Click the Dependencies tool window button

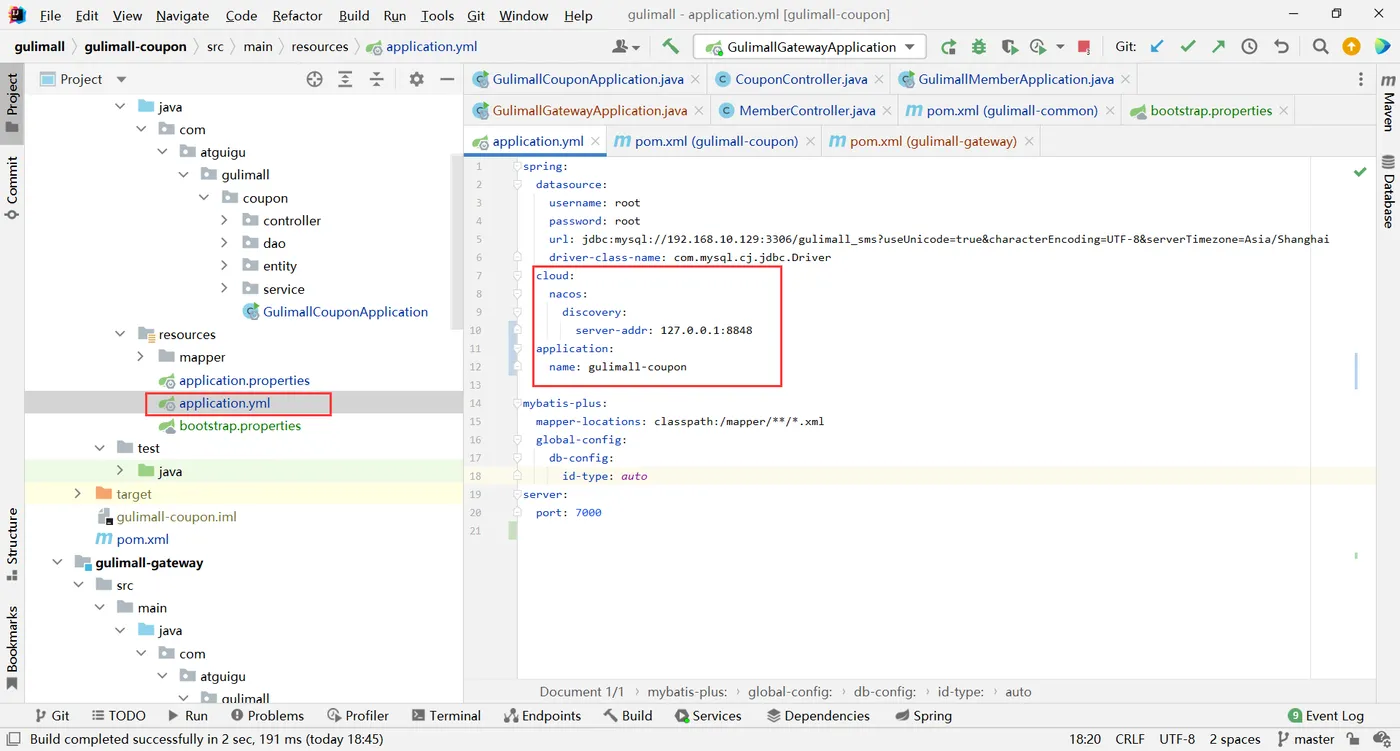tap(817, 716)
